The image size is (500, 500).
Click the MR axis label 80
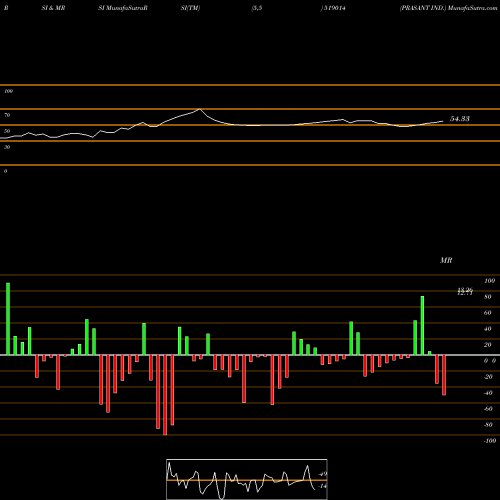[x=488, y=297]
